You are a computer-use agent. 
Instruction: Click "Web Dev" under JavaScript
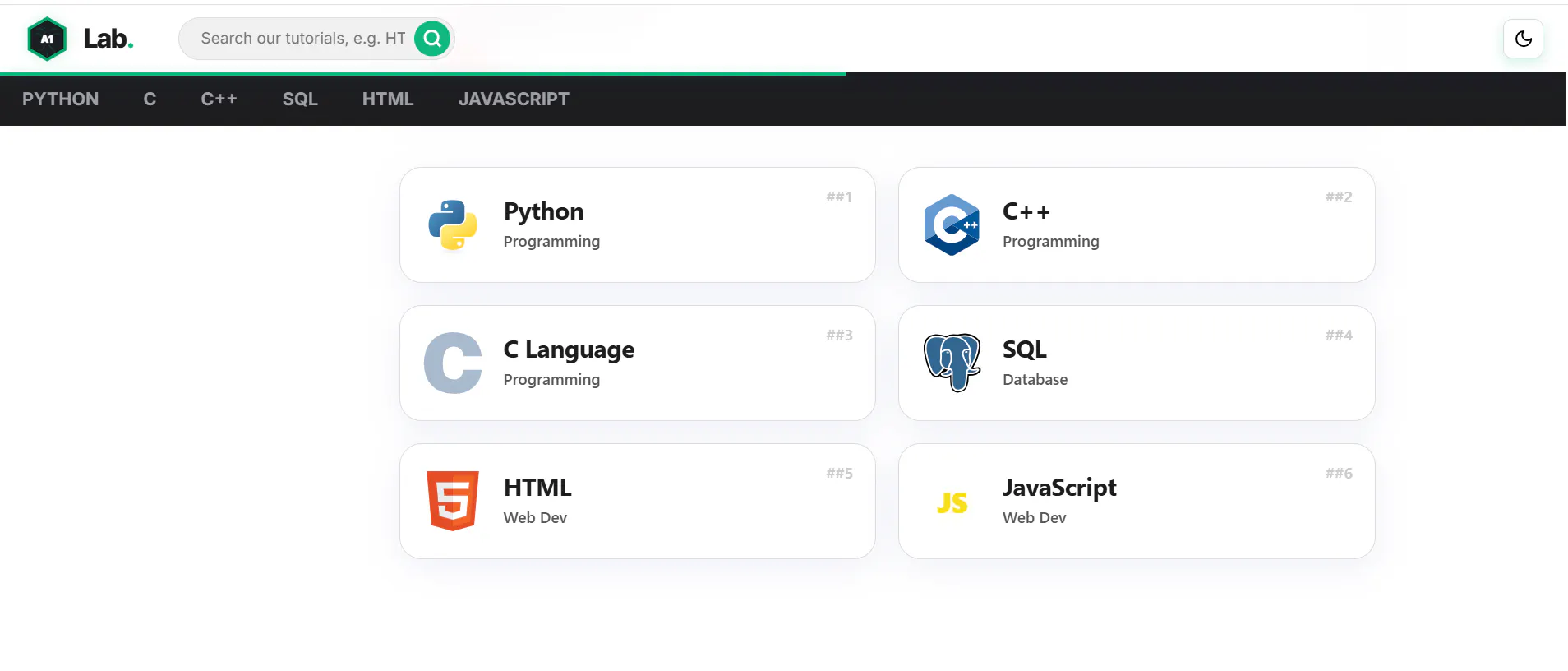pos(1034,518)
